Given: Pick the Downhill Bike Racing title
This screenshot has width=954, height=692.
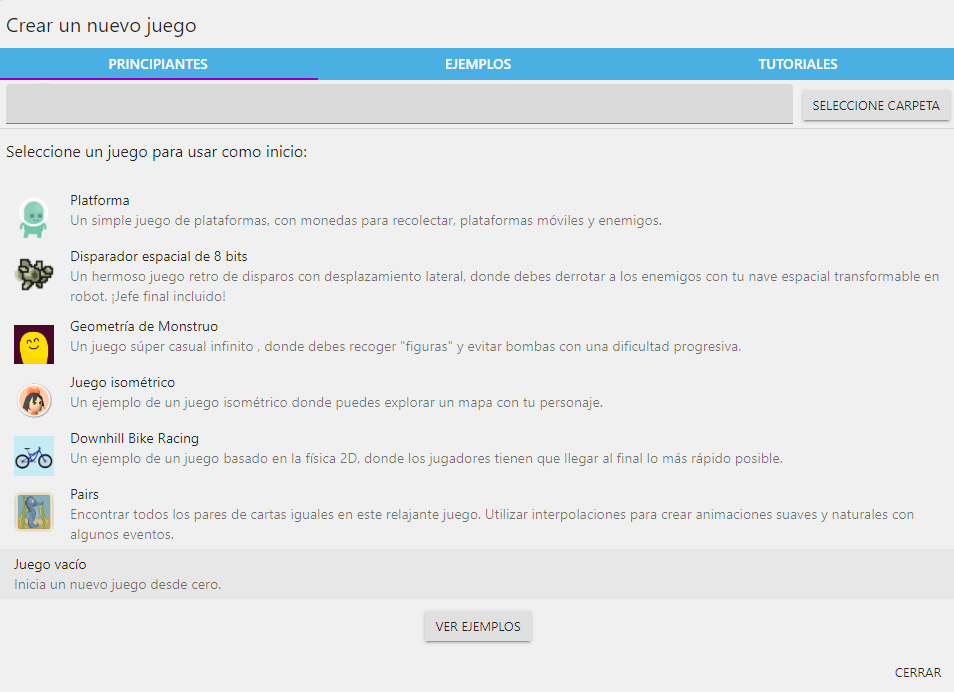Looking at the screenshot, I should click(134, 438).
